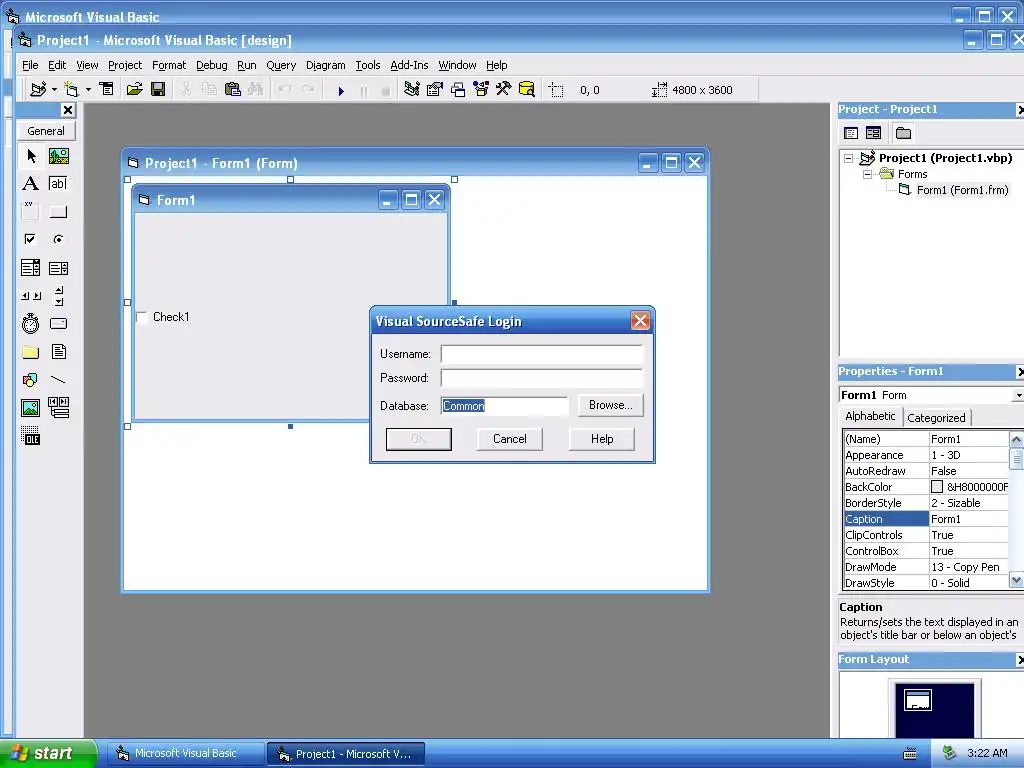Open the Menu Editor toolbar icon
The image size is (1024, 768).
click(x=106, y=89)
